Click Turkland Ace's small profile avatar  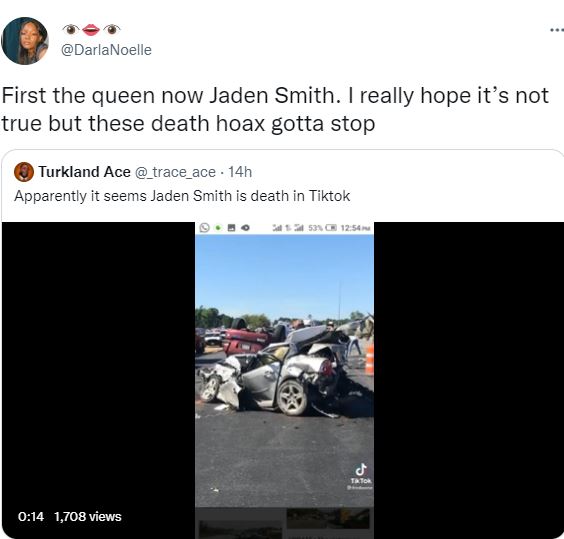[x=24, y=172]
